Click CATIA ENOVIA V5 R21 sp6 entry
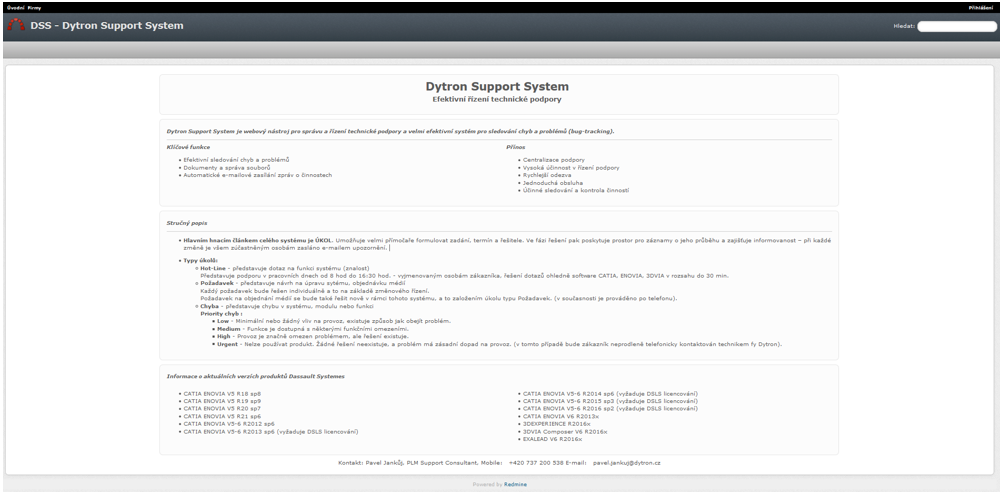 coord(222,417)
